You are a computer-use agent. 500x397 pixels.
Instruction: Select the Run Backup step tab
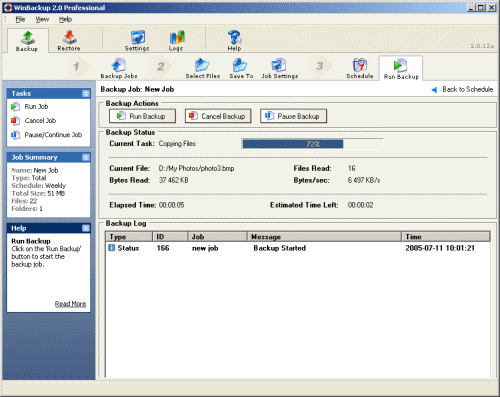click(401, 69)
